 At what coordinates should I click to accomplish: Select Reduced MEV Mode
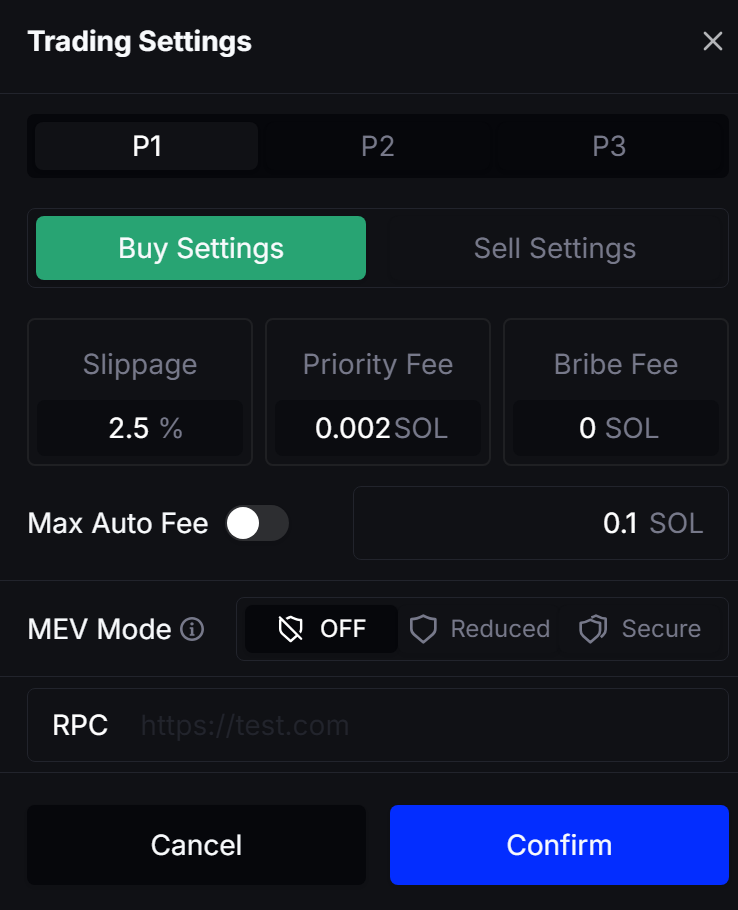[x=481, y=629]
